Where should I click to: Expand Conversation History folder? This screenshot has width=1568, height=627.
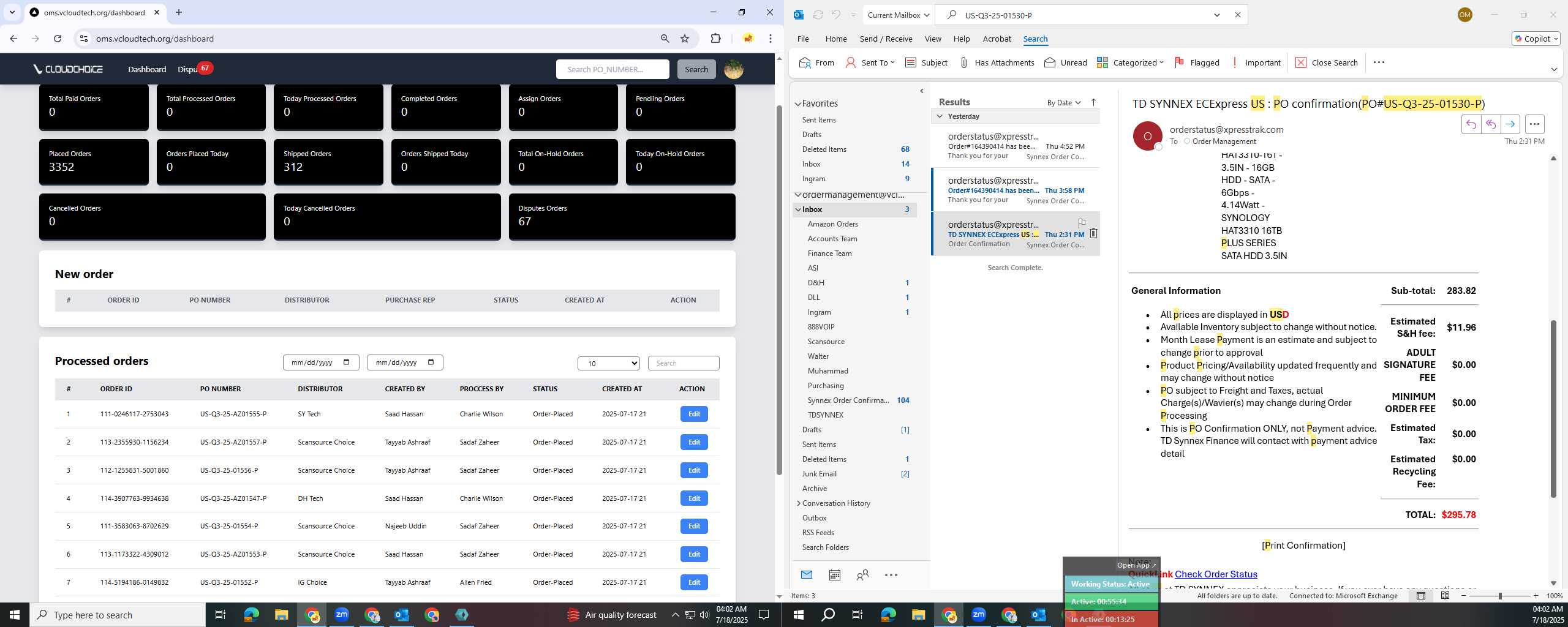tap(798, 503)
